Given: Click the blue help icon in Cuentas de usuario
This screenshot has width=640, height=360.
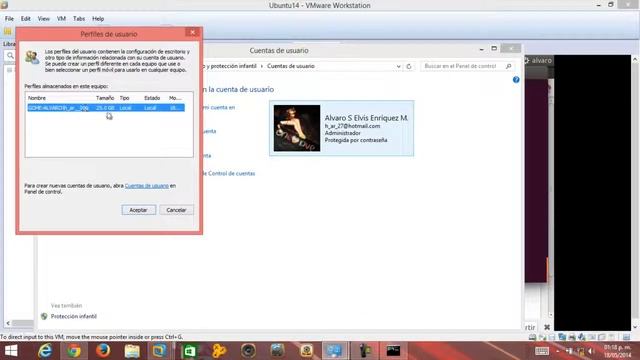Looking at the screenshot, I should [516, 80].
